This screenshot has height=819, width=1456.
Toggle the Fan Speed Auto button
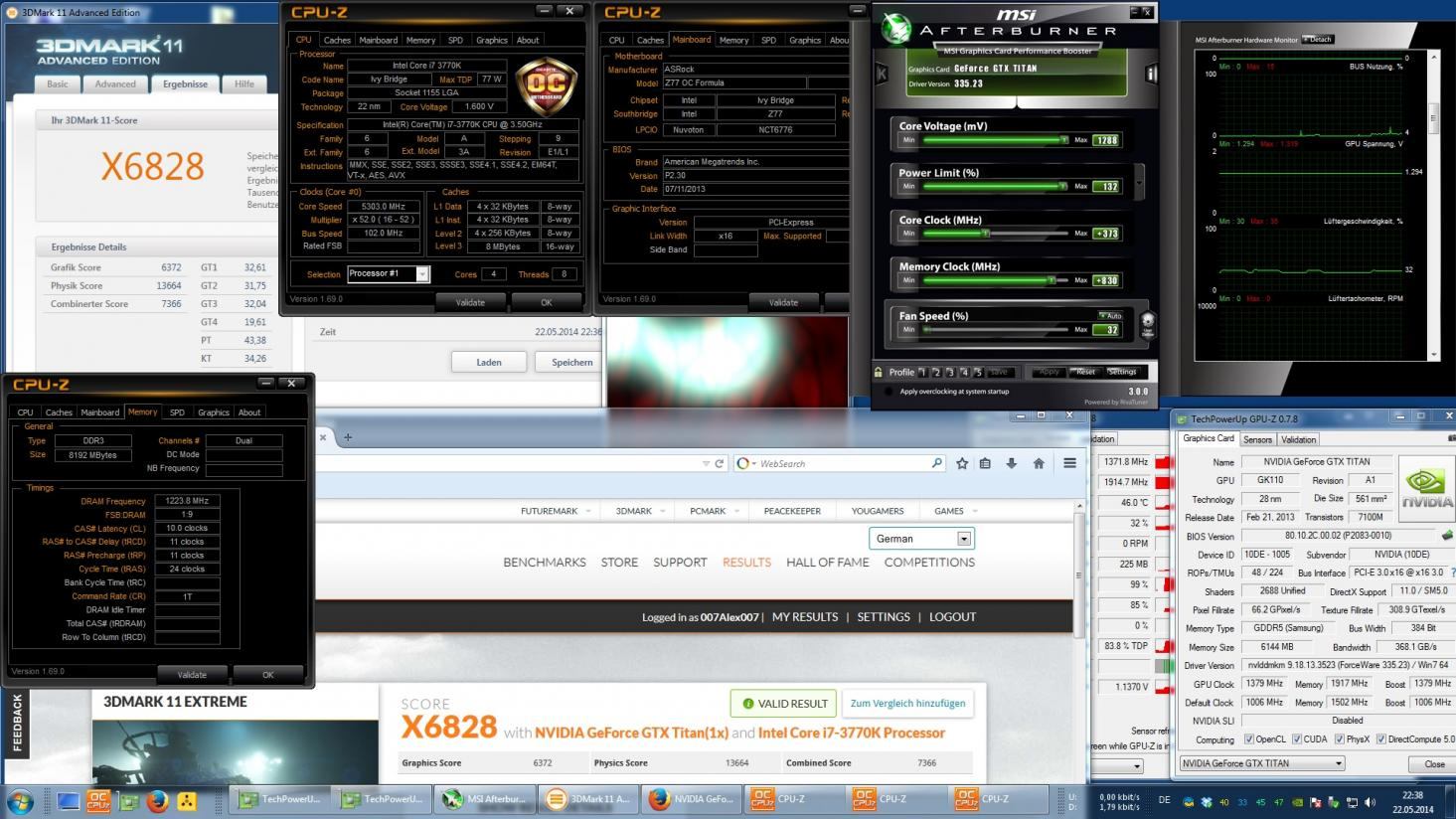point(1109,315)
